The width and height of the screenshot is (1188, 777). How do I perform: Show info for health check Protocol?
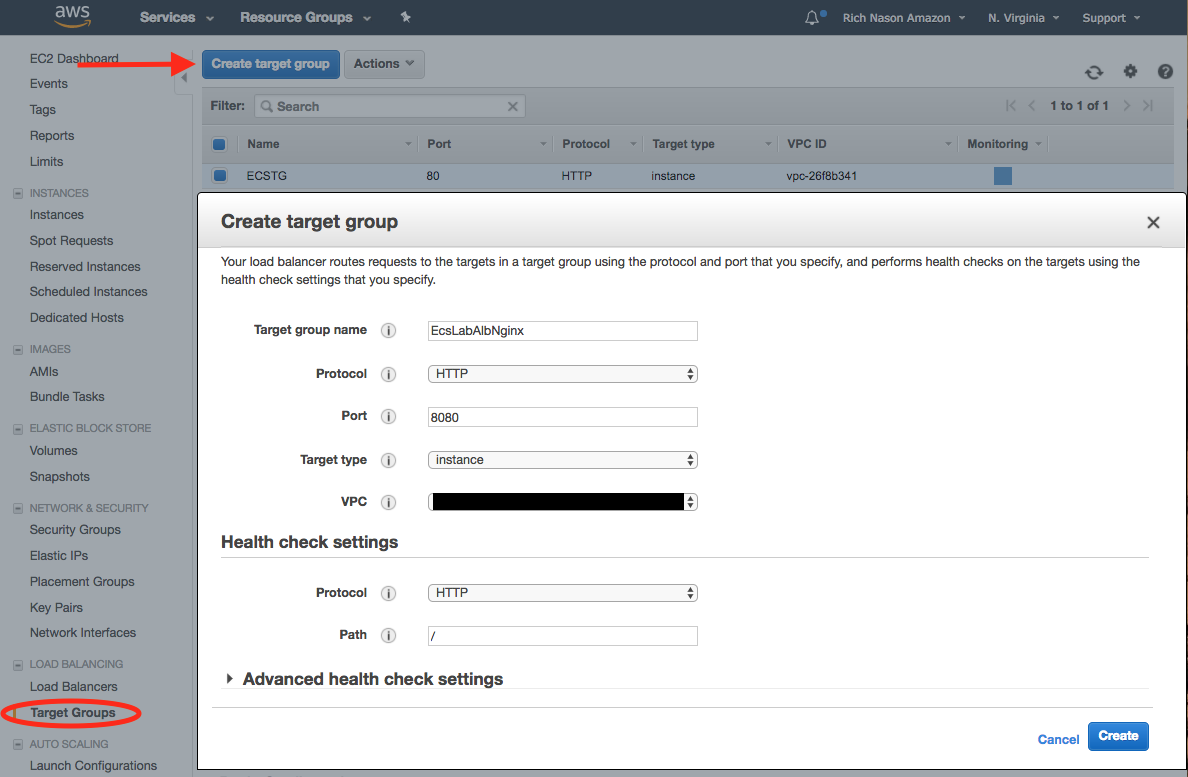pyautogui.click(x=388, y=593)
